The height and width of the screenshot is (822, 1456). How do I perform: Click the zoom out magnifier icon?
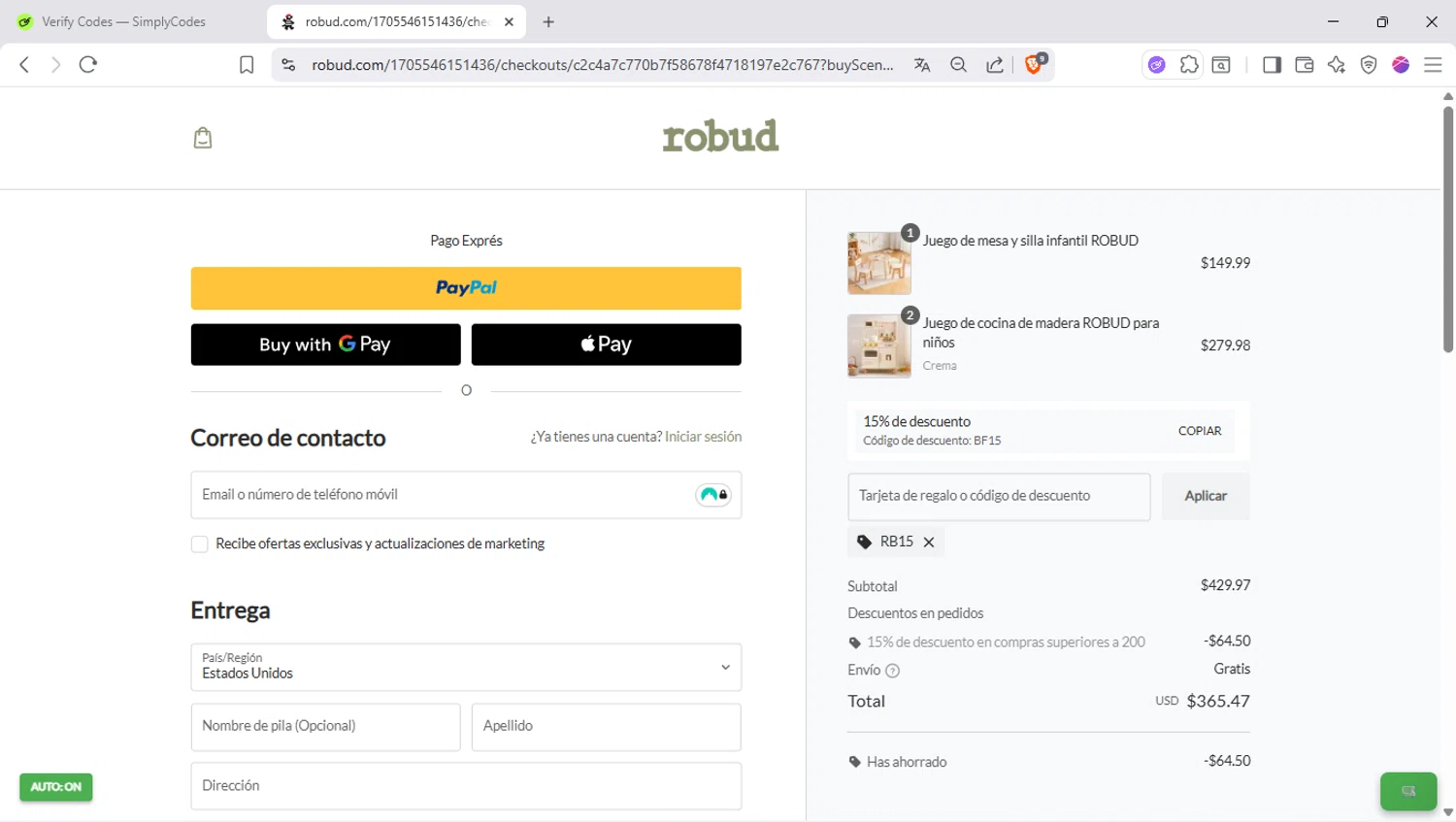(958, 65)
